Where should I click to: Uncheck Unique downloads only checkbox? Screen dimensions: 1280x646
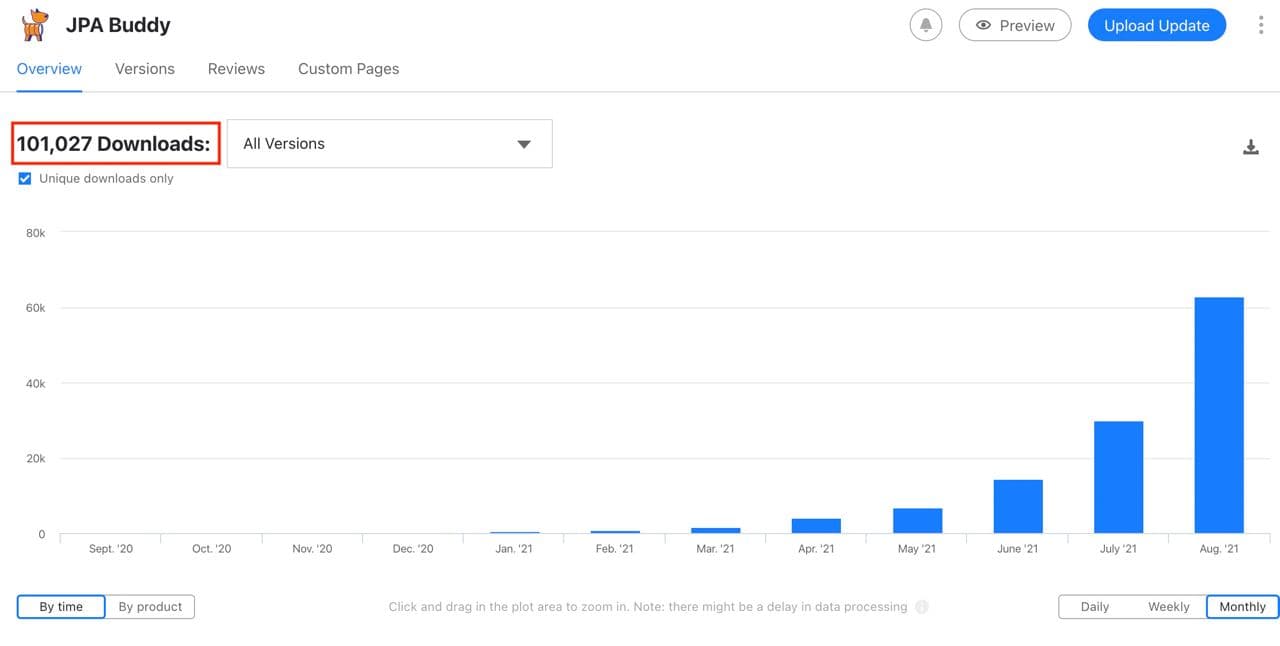(25, 179)
